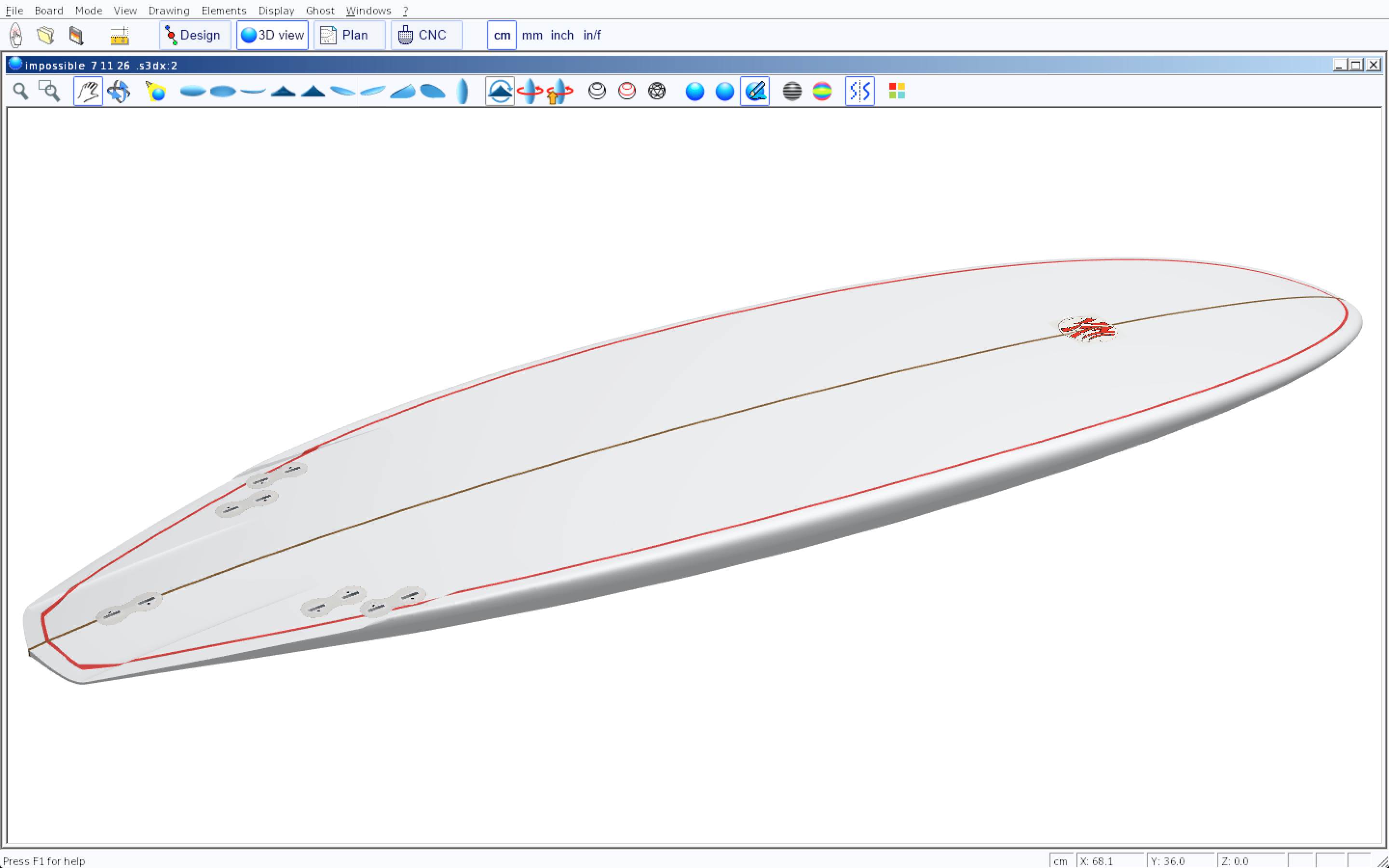Switch to the Design mode button

coord(194,36)
